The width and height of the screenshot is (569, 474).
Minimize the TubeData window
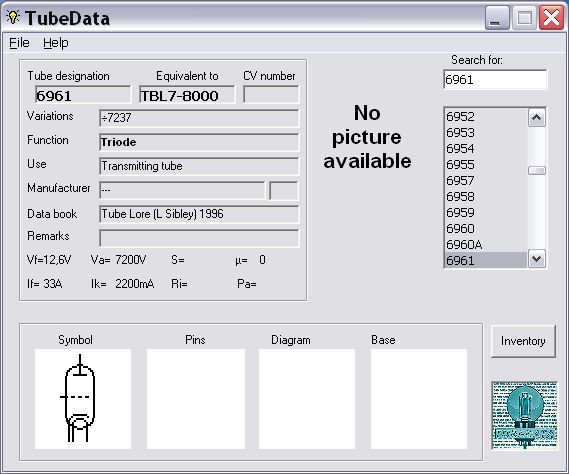pos(496,17)
